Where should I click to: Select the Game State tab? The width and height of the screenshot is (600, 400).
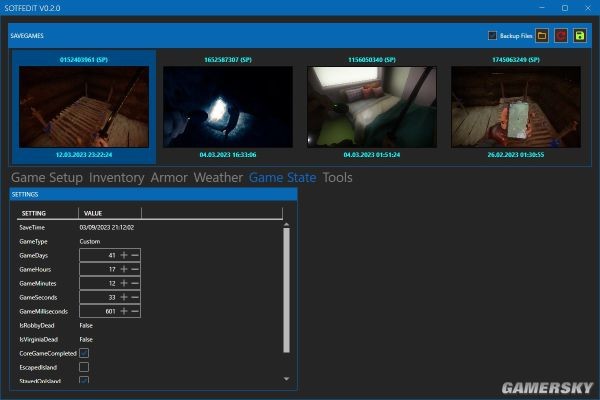tap(282, 178)
